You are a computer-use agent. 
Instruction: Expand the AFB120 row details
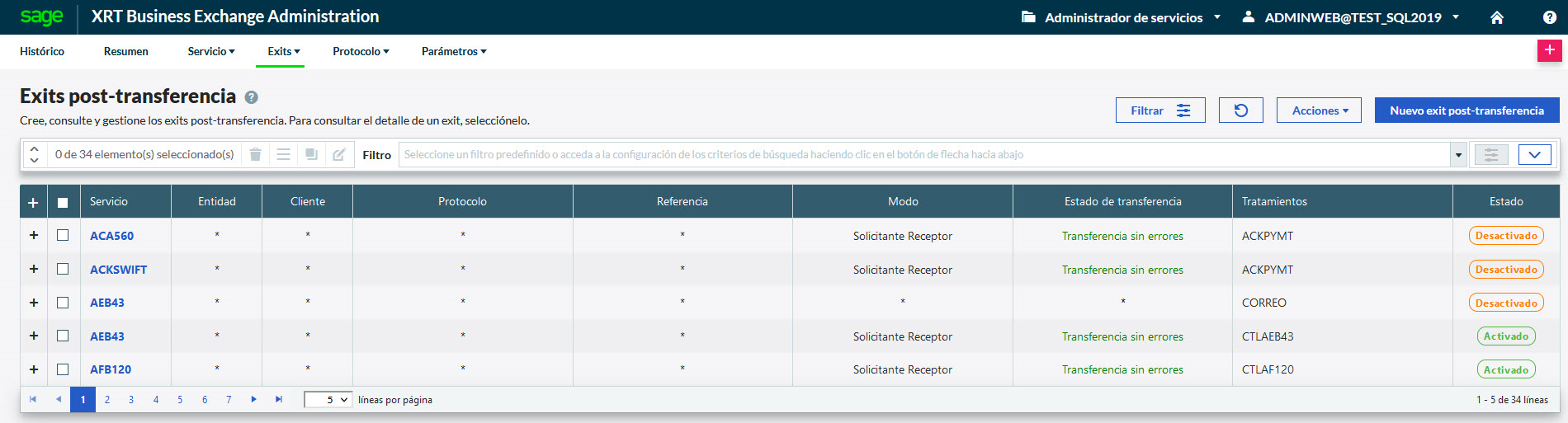(x=34, y=369)
